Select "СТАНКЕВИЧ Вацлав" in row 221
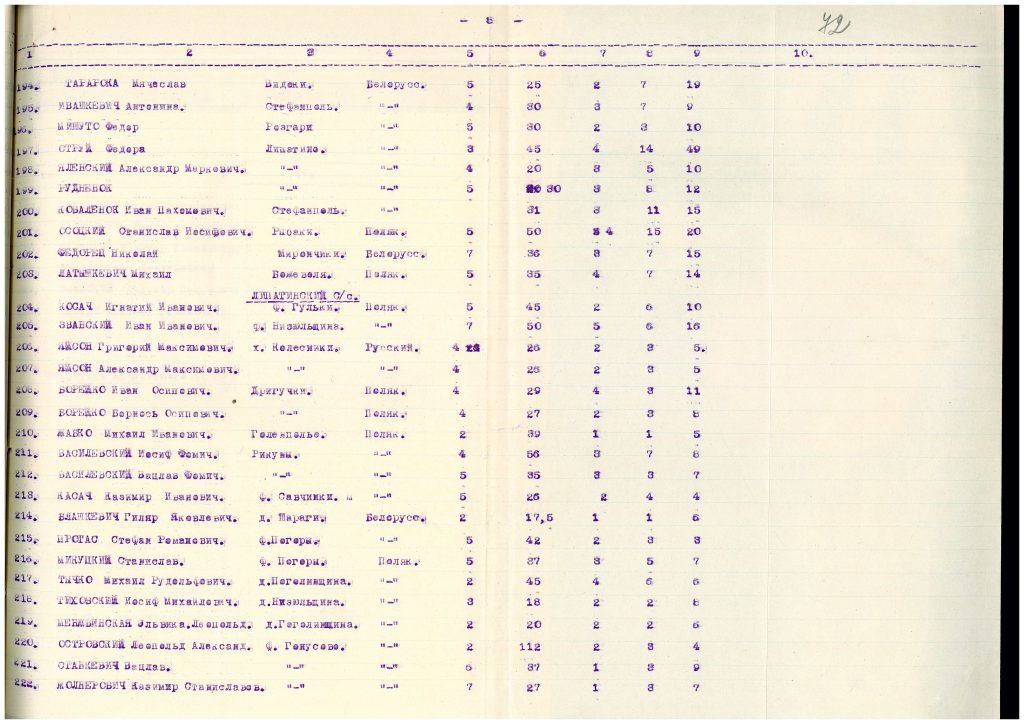Screen dimensions: 1024x724 pyautogui.click(x=114, y=667)
